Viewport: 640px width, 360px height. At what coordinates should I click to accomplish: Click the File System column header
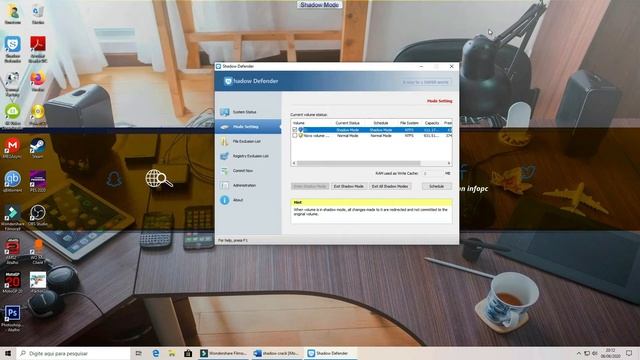[409, 123]
